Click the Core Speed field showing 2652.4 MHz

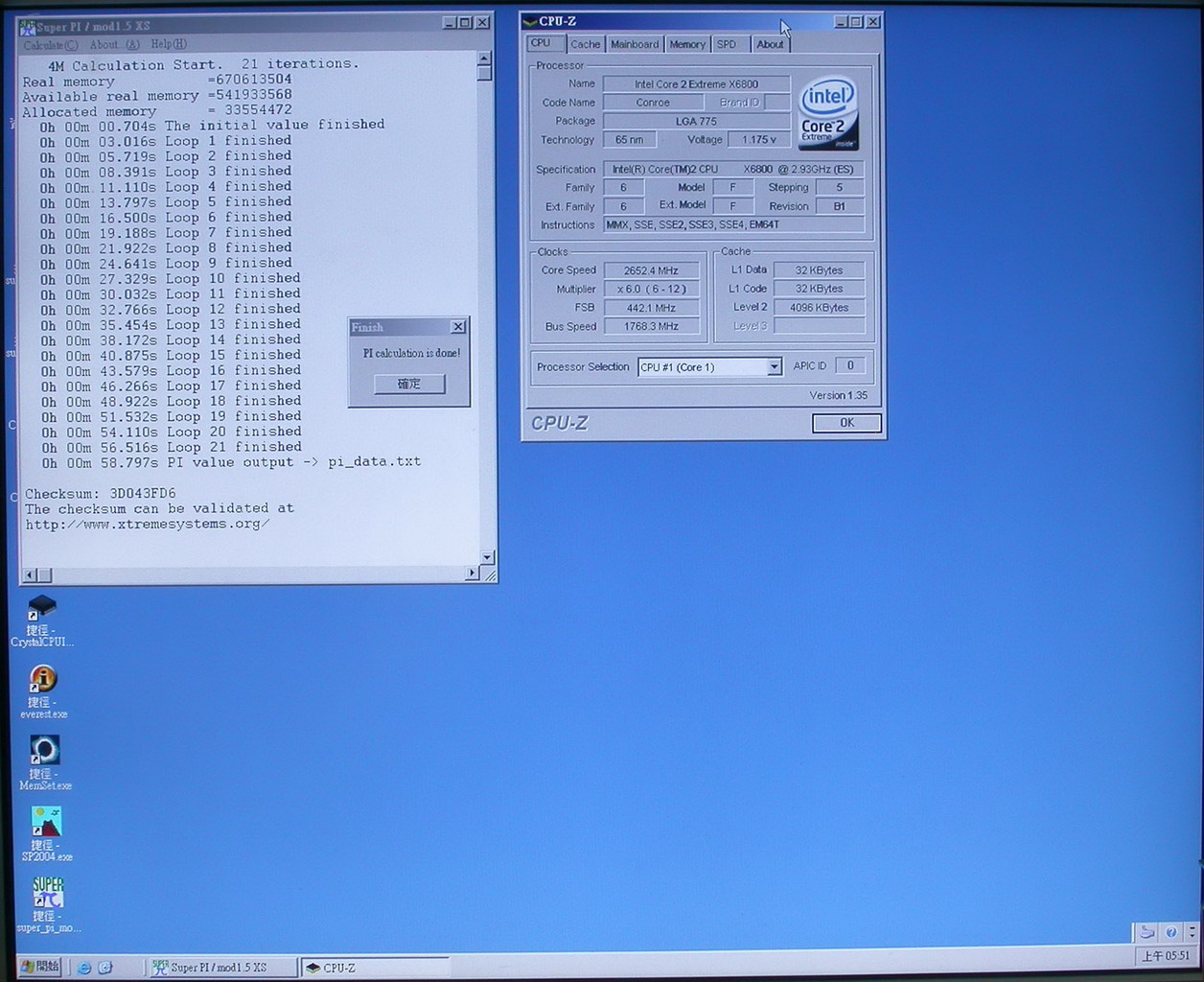(651, 270)
